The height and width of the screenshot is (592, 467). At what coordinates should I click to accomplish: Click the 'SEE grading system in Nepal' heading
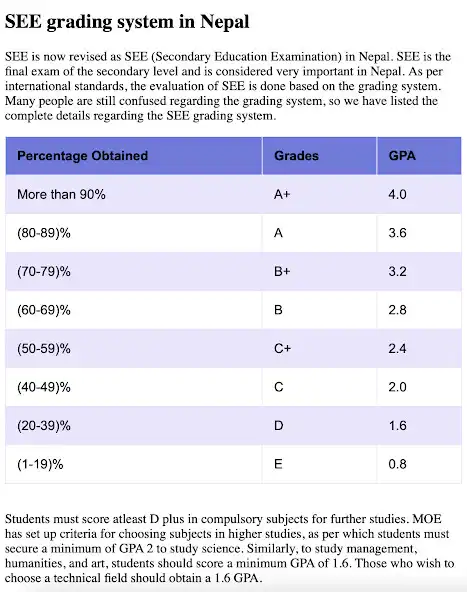[127, 22]
